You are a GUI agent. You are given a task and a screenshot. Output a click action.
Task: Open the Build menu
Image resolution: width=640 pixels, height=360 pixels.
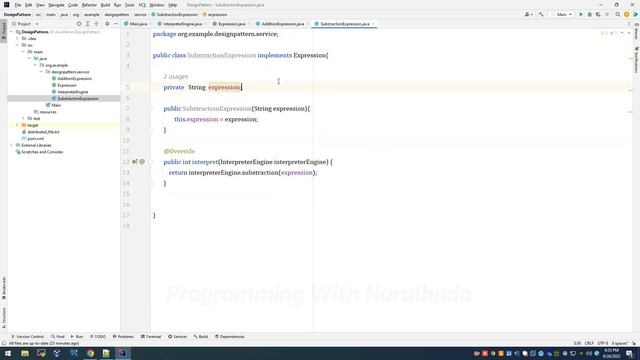[x=105, y=5]
